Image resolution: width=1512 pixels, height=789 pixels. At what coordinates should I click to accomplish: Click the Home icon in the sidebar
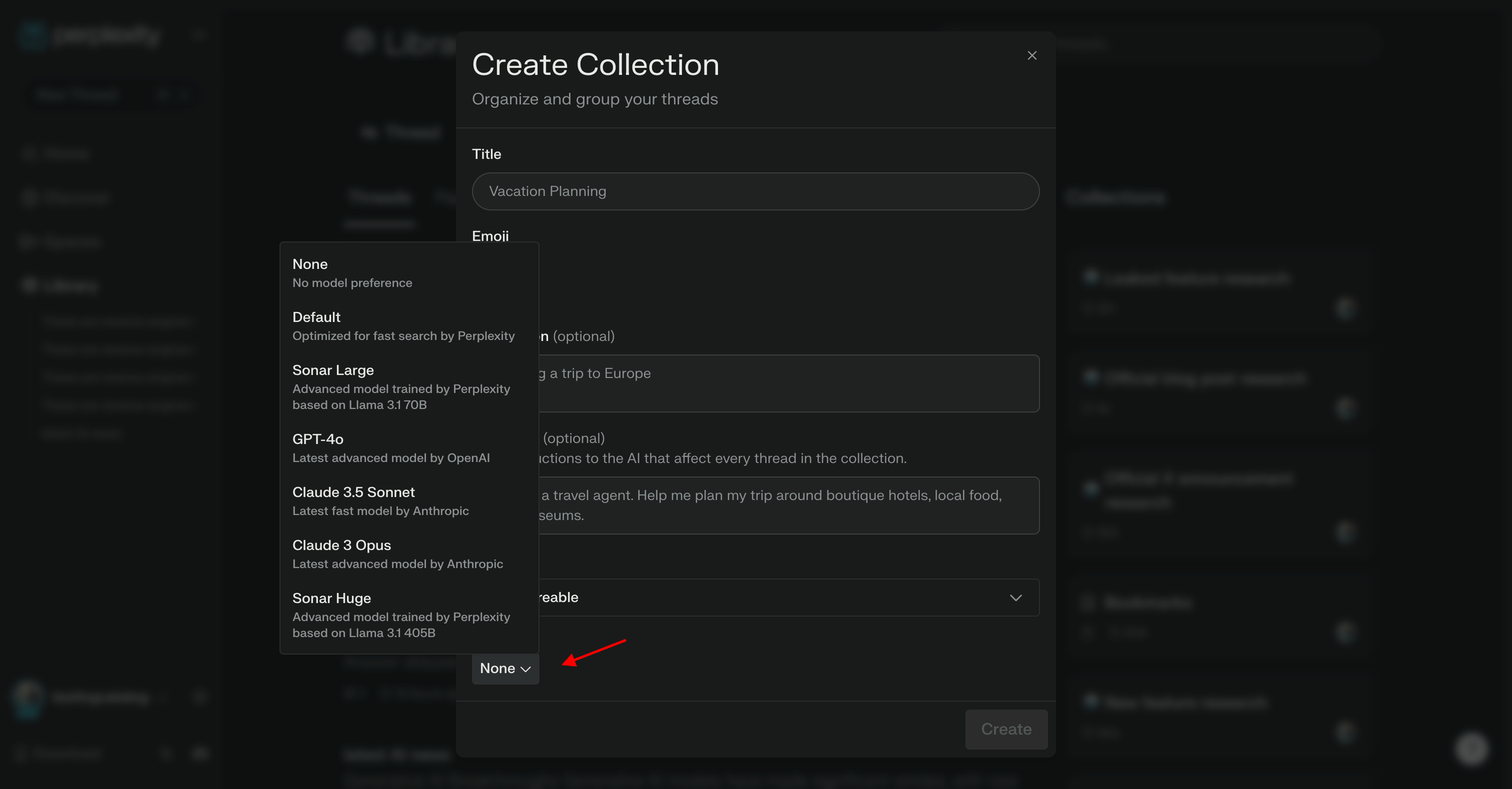pos(30,153)
